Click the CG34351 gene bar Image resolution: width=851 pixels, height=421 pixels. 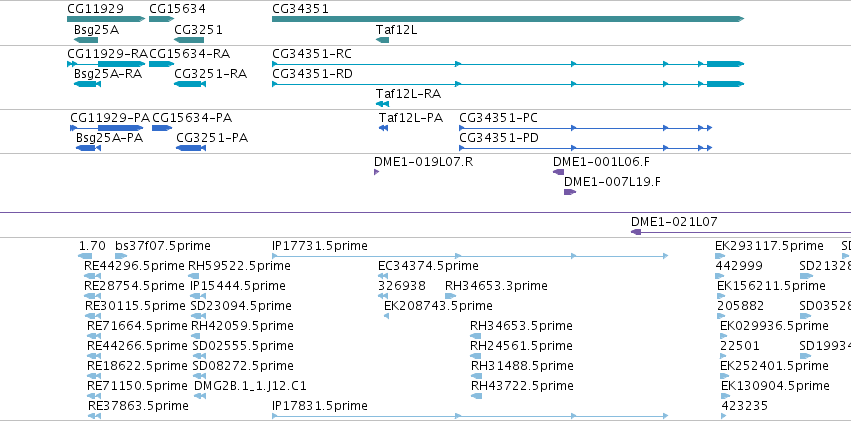click(x=507, y=19)
